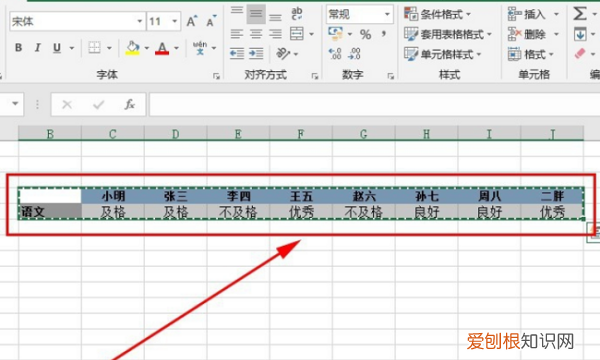Select column G header
600x360 pixels.
click(364, 134)
